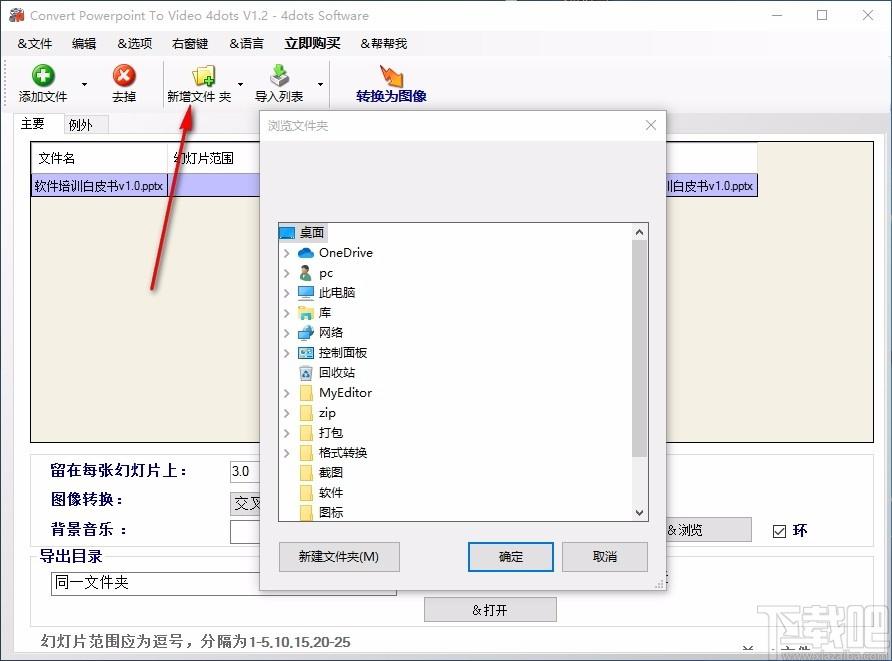Screen dimensions: 892x661
Task: Switch to the 主要 tab
Action: 32,124
